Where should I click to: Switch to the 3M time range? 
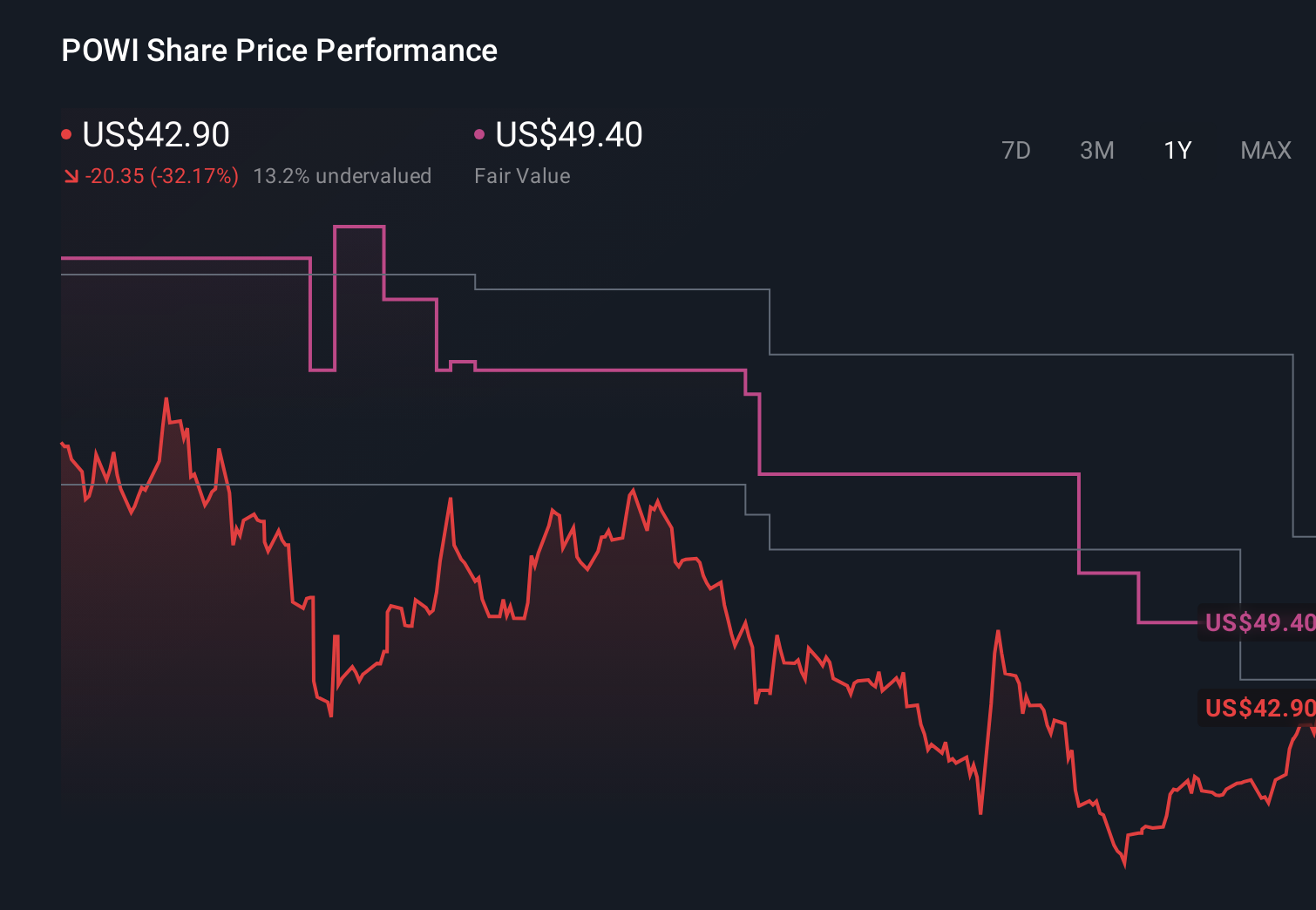click(1096, 150)
